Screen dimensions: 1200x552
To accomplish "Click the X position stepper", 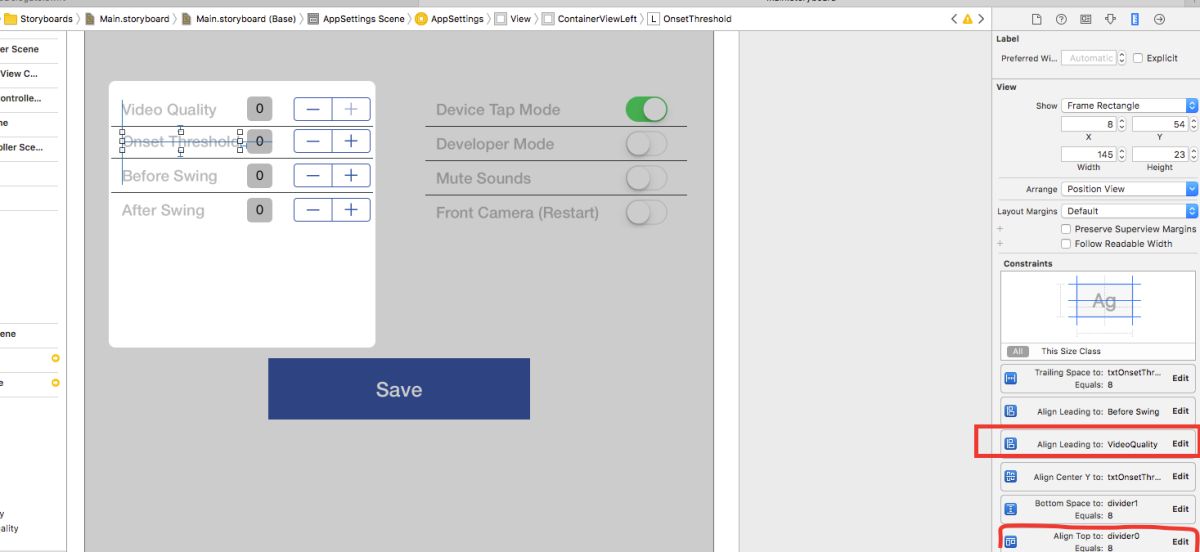I will click(1121, 124).
